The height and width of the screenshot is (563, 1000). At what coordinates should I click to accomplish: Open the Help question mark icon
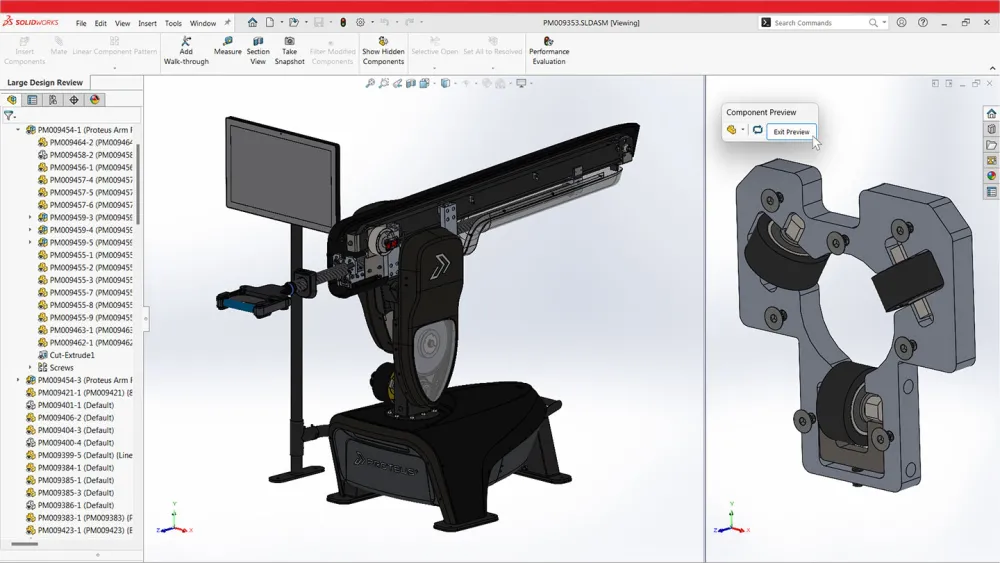point(923,22)
